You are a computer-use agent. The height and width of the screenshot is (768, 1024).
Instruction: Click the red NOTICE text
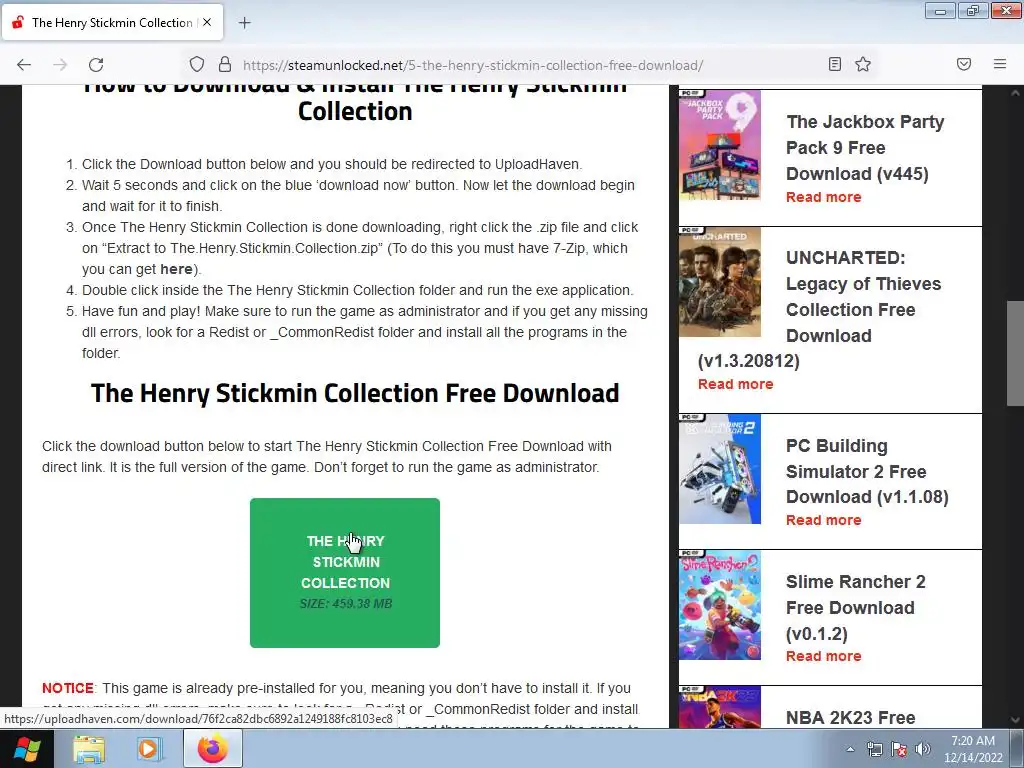68,688
